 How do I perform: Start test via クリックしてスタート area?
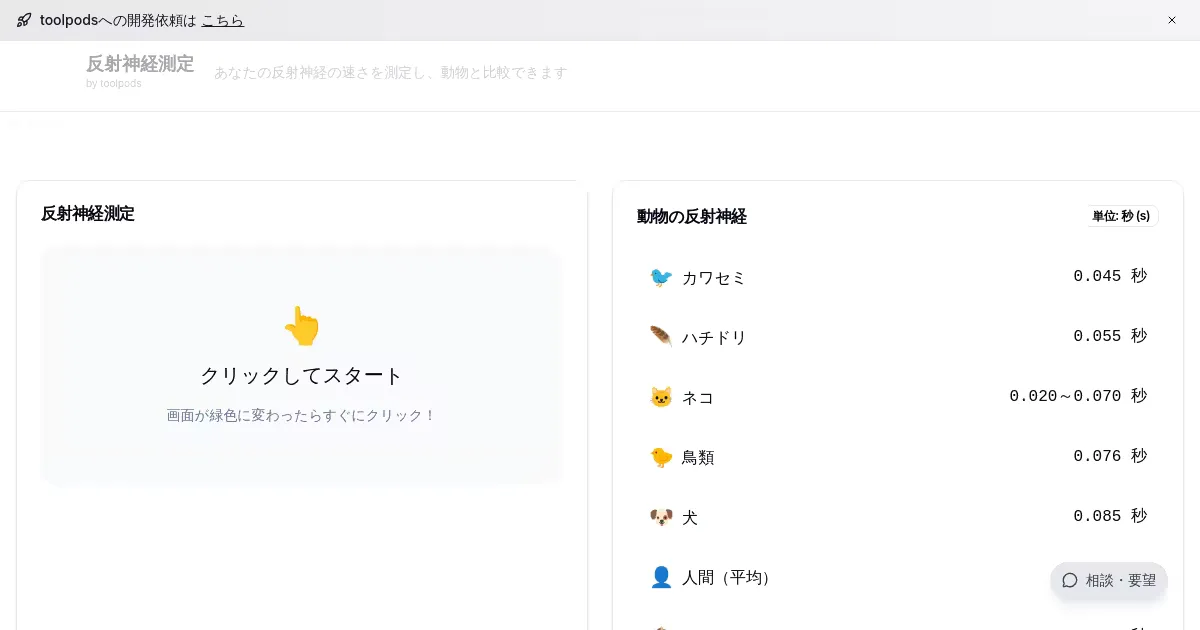click(x=301, y=376)
